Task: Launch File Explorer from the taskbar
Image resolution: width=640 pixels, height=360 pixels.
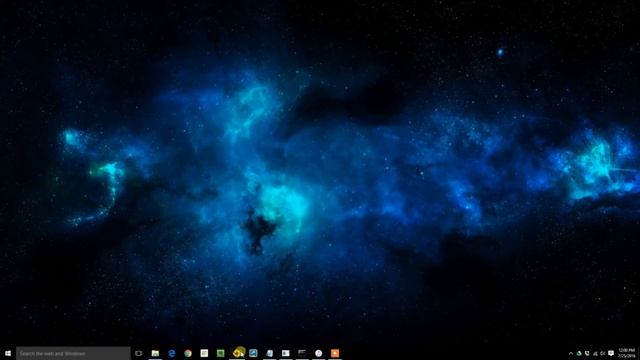Action: [155, 353]
